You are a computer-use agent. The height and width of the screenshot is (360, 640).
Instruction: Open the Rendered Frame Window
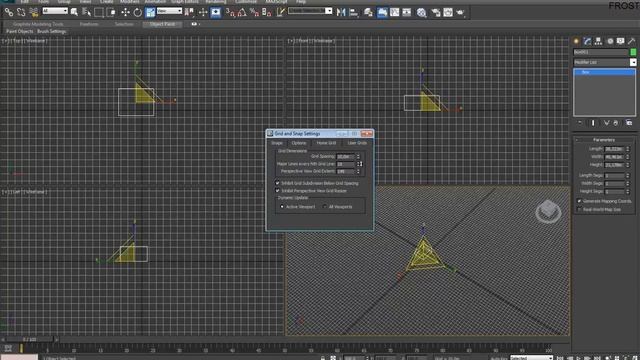(448, 12)
